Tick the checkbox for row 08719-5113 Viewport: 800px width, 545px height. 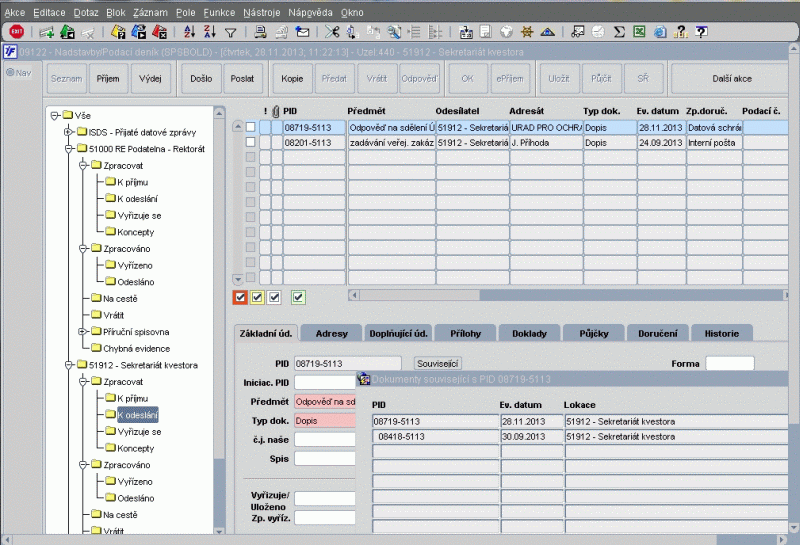click(x=251, y=128)
